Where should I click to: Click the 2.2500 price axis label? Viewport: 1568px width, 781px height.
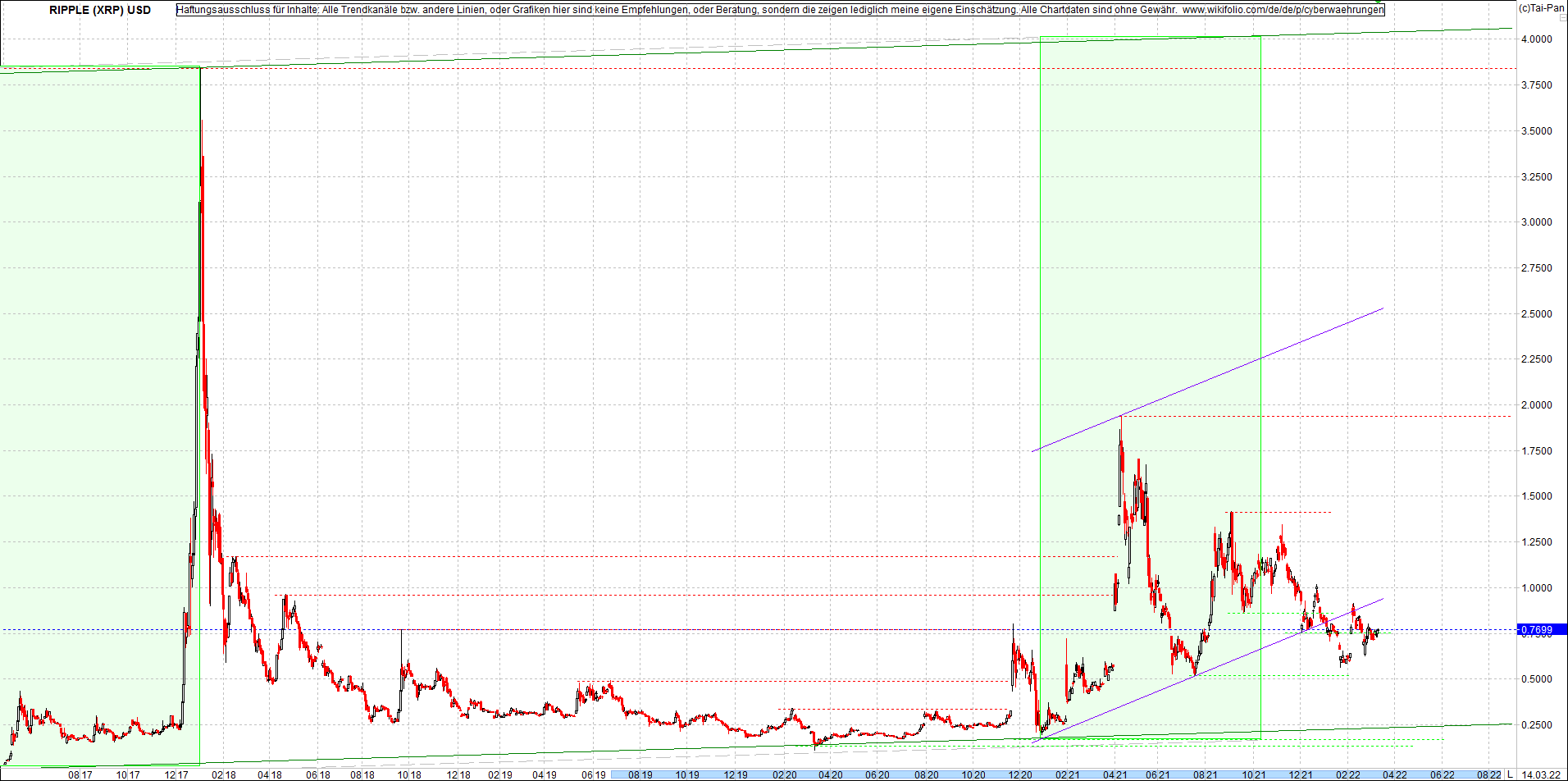pyautogui.click(x=1536, y=359)
